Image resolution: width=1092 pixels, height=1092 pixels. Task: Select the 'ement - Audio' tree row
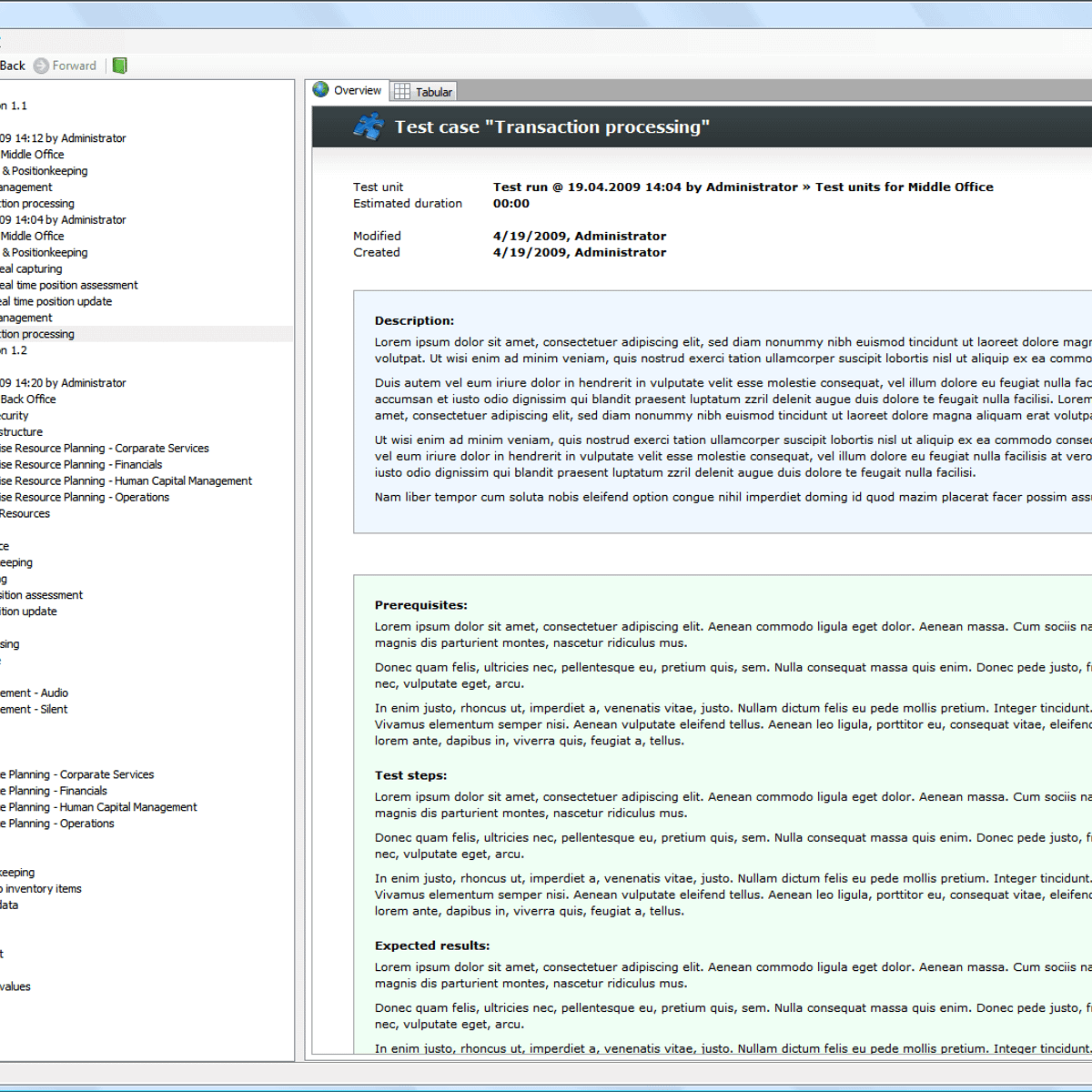pyautogui.click(x=35, y=693)
